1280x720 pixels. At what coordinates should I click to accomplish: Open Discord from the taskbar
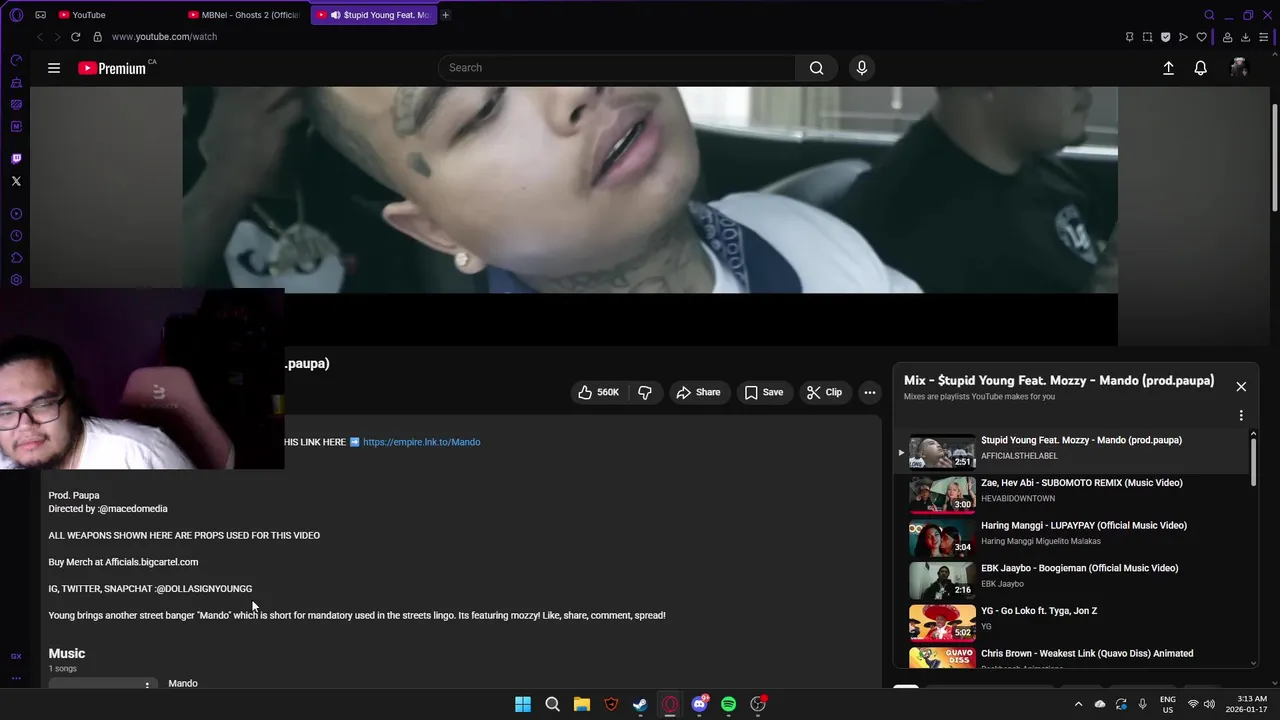(x=699, y=704)
